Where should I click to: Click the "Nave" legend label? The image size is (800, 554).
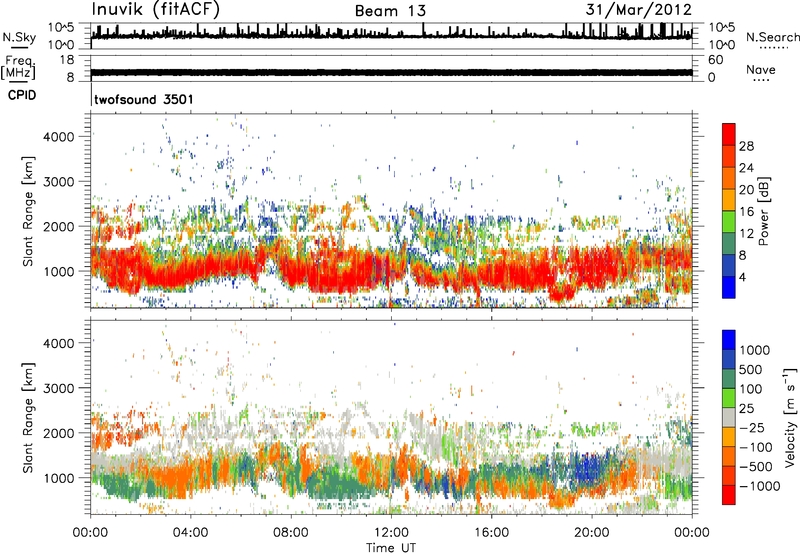click(761, 69)
